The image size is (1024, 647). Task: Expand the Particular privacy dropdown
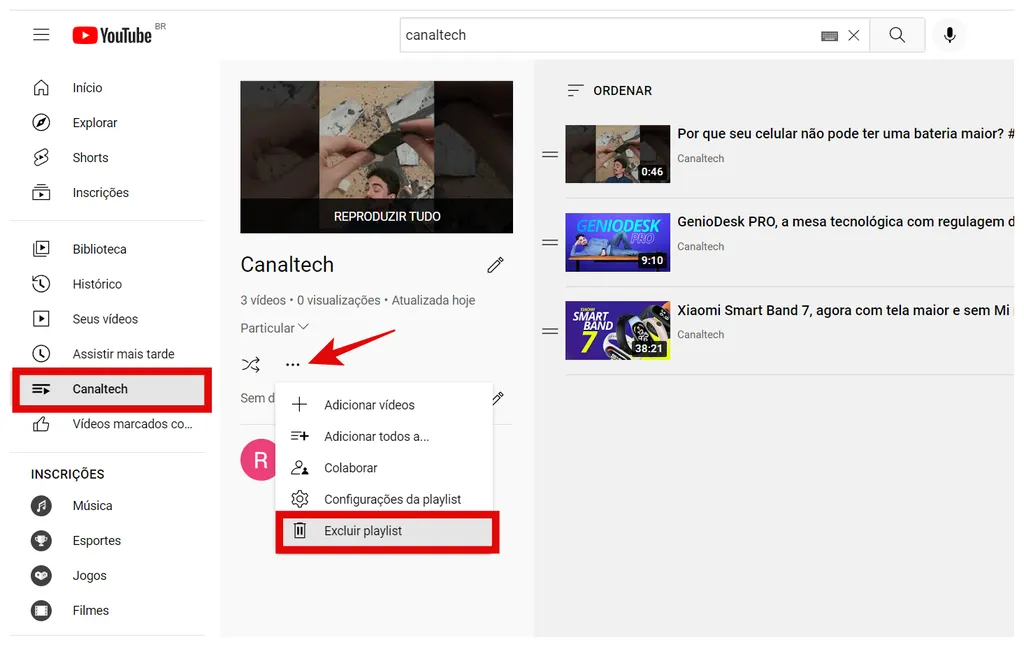pyautogui.click(x=274, y=328)
